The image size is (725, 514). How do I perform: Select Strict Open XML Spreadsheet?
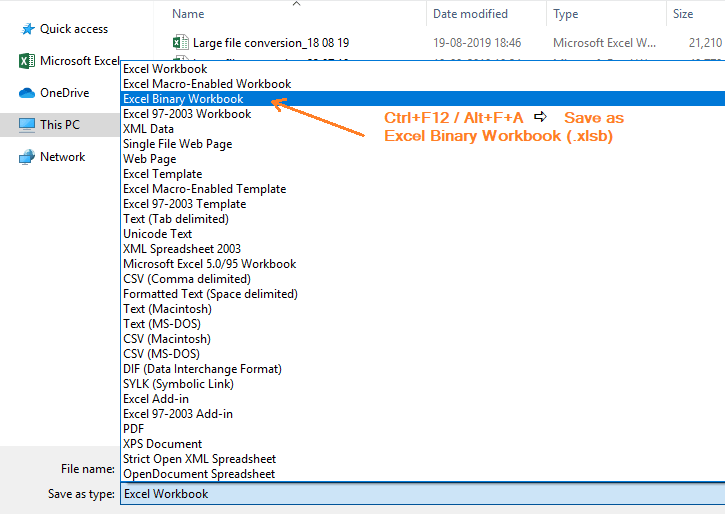pos(423,459)
